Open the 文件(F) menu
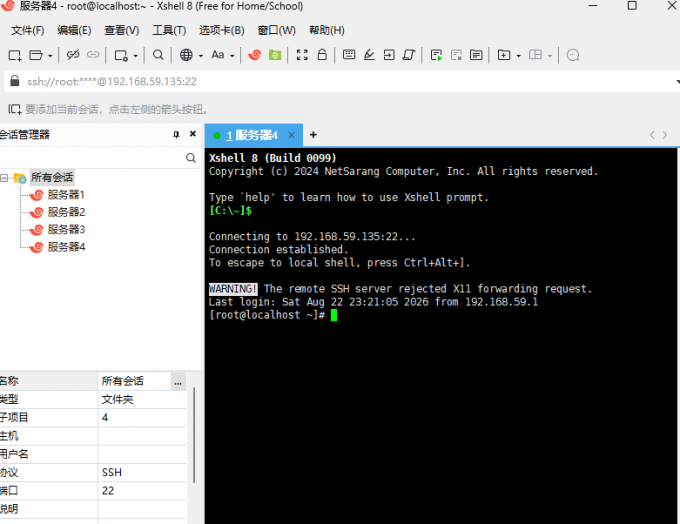This screenshot has height=524, width=680. coord(28,30)
